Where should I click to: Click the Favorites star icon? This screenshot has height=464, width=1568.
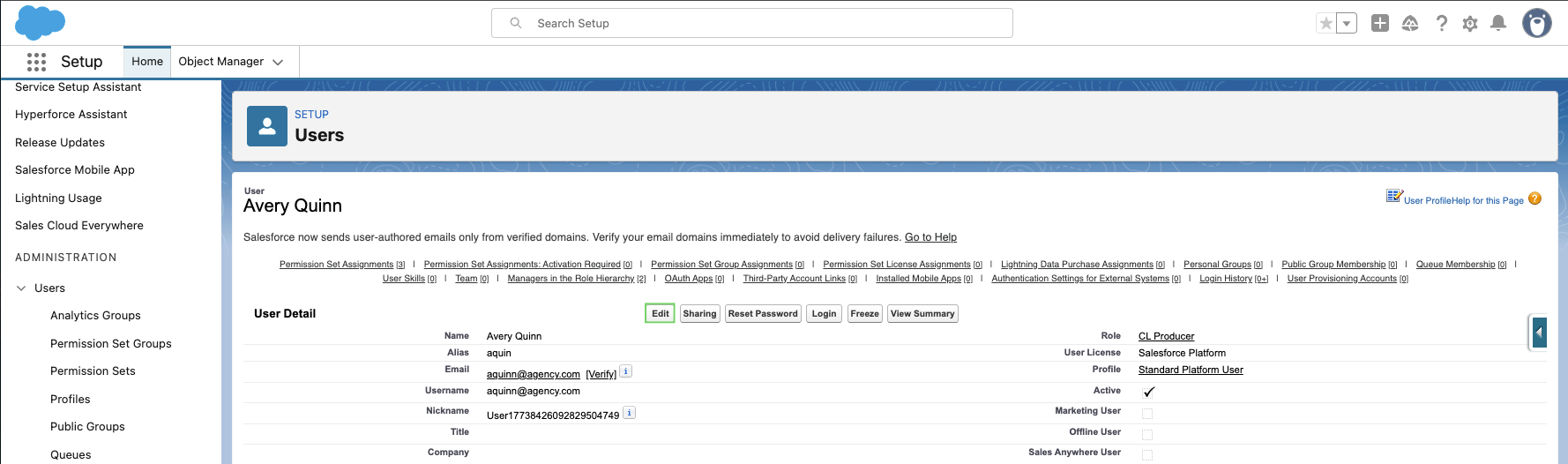(x=1325, y=23)
